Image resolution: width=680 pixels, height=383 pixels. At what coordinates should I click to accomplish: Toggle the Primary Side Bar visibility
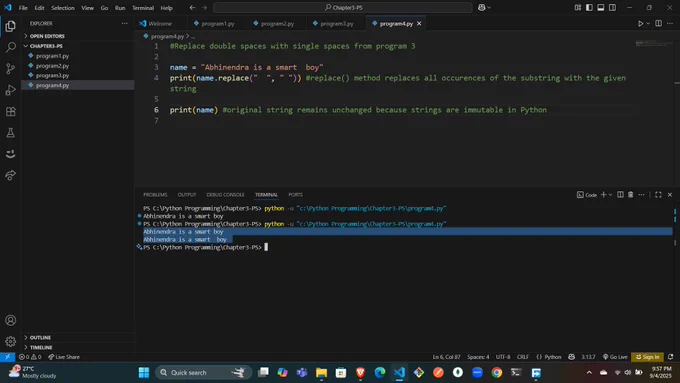(589, 7)
